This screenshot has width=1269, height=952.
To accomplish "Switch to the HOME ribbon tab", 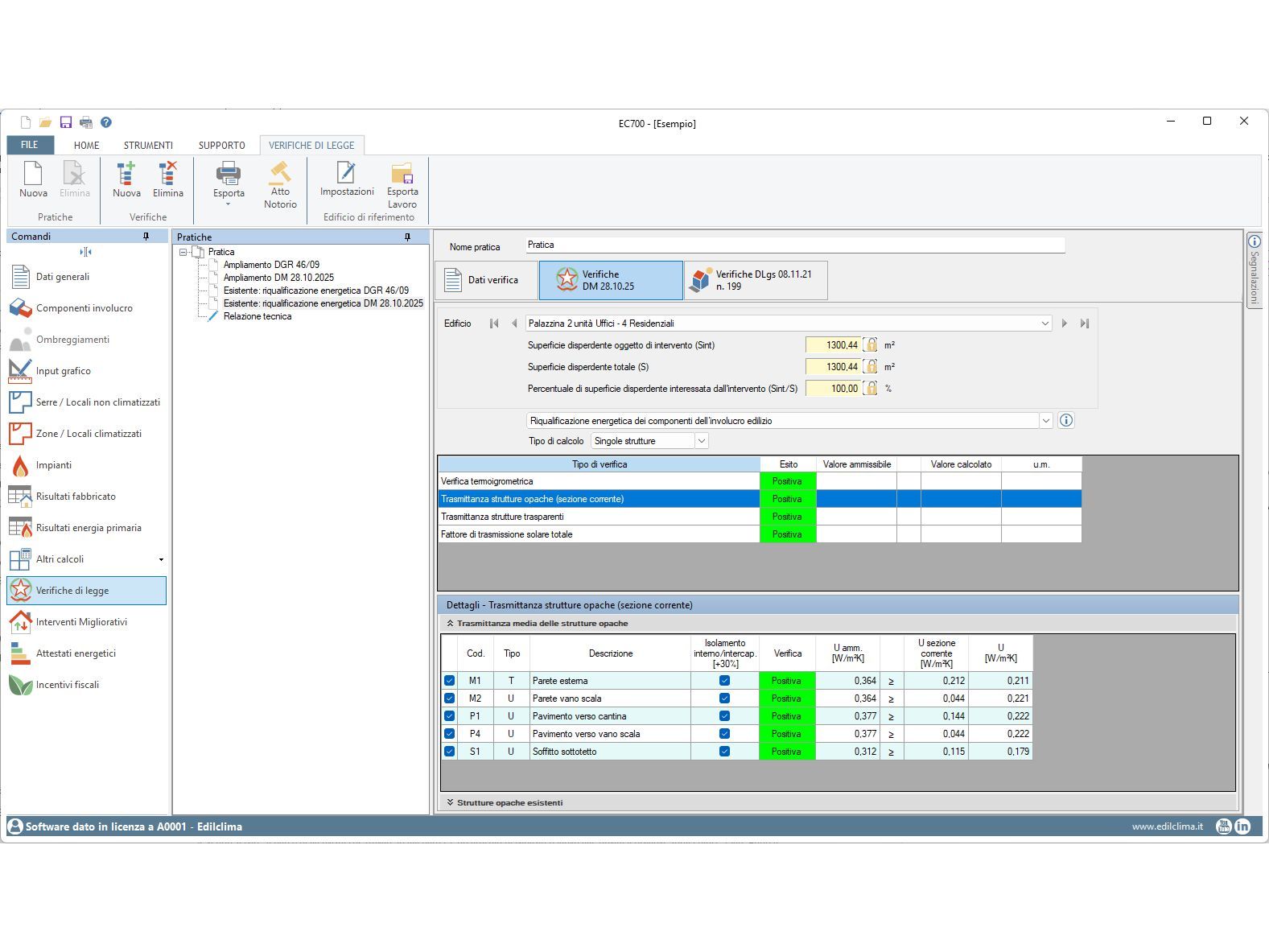I will [87, 146].
